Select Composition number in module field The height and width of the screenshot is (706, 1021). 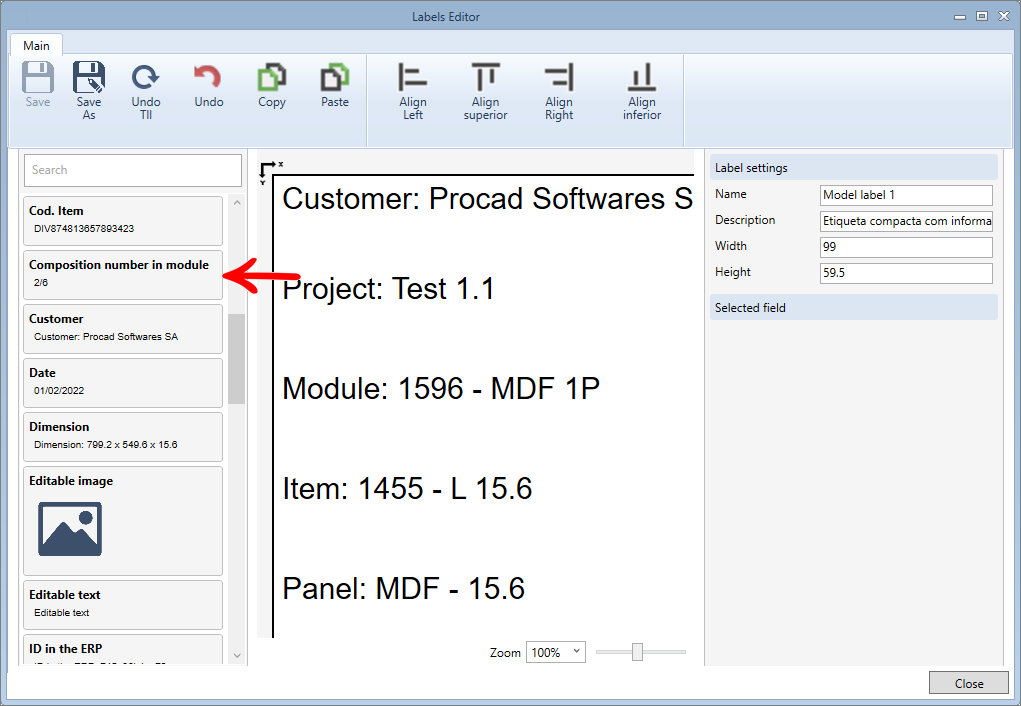123,275
